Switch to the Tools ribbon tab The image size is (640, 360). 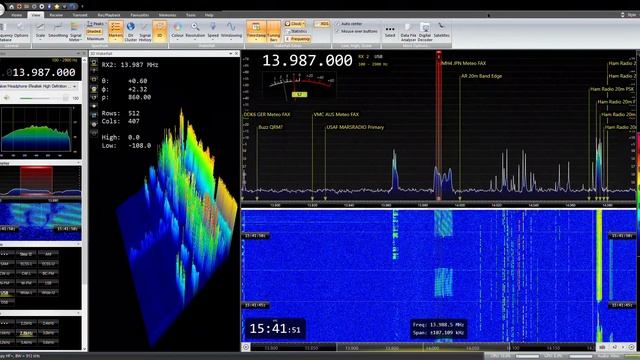[191, 15]
